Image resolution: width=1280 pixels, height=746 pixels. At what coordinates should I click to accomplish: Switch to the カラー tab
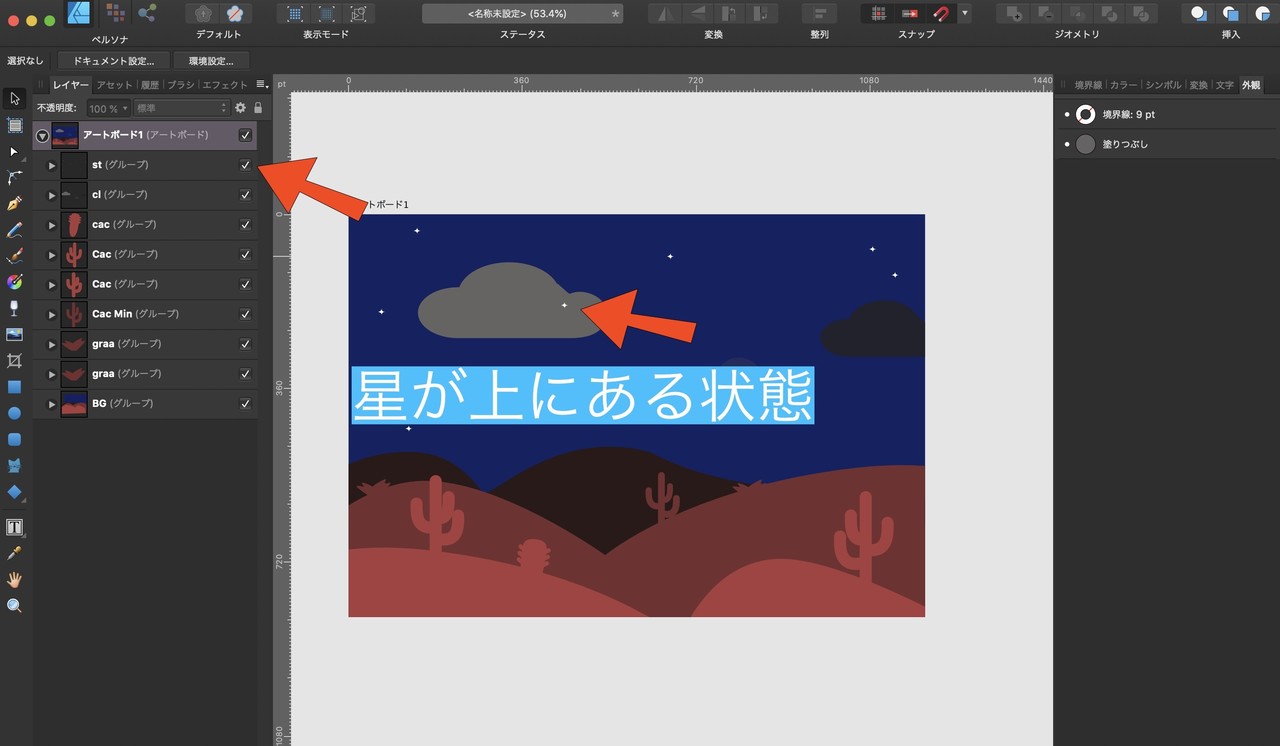click(1123, 85)
